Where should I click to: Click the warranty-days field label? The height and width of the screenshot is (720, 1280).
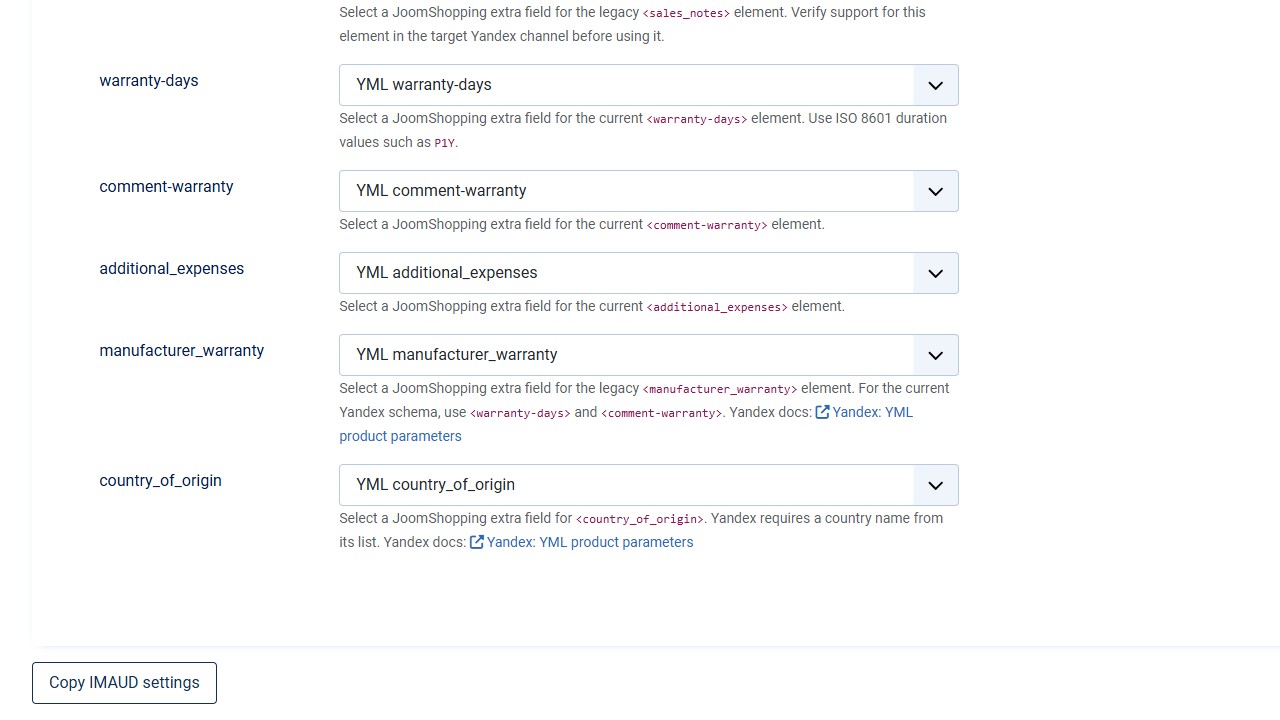149,81
